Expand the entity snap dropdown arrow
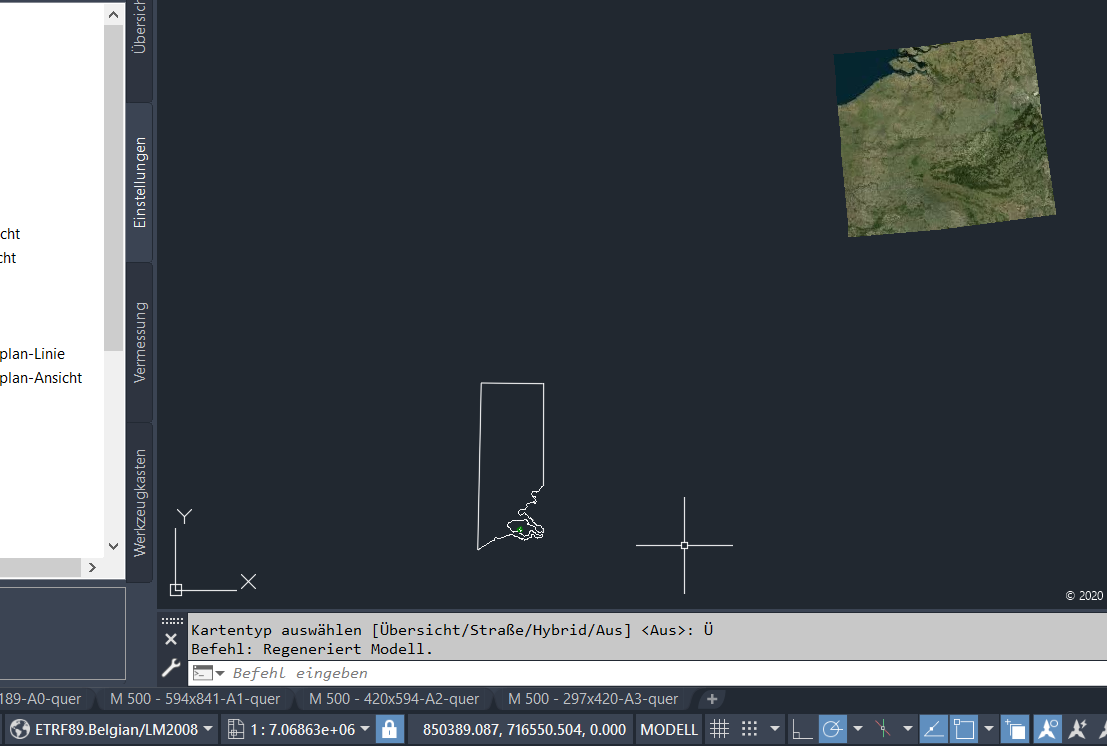 (x=908, y=728)
